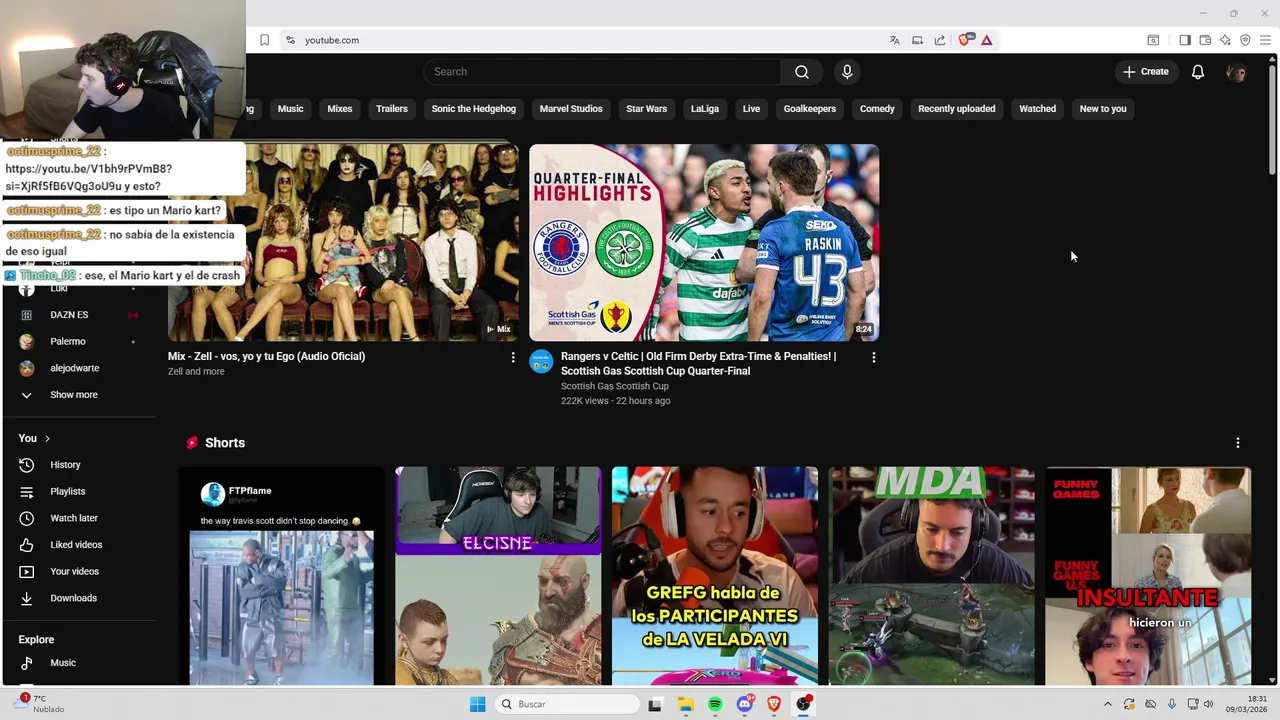Select the Comedy chip
Viewport: 1280px width, 720px height.
[x=877, y=109]
